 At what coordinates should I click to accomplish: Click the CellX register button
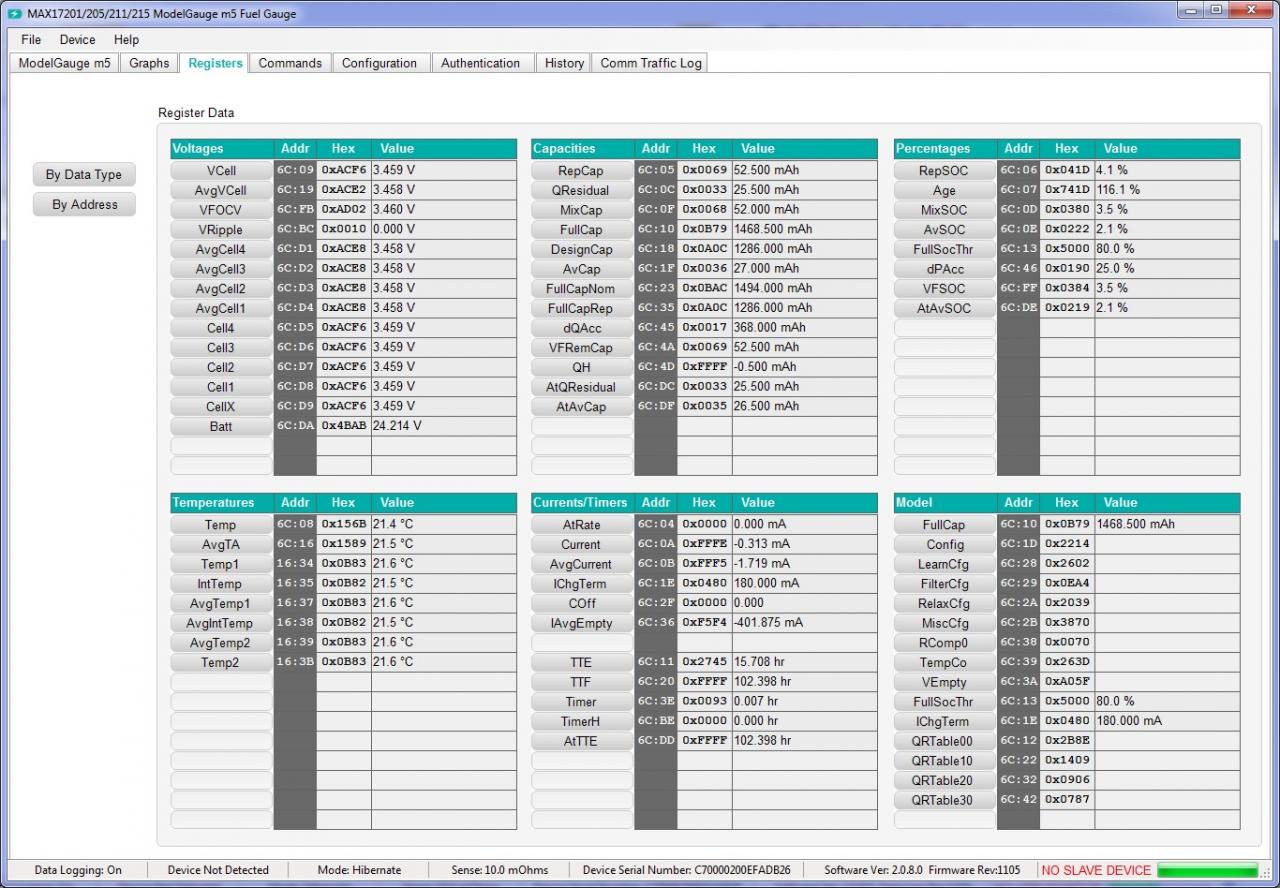(x=221, y=407)
